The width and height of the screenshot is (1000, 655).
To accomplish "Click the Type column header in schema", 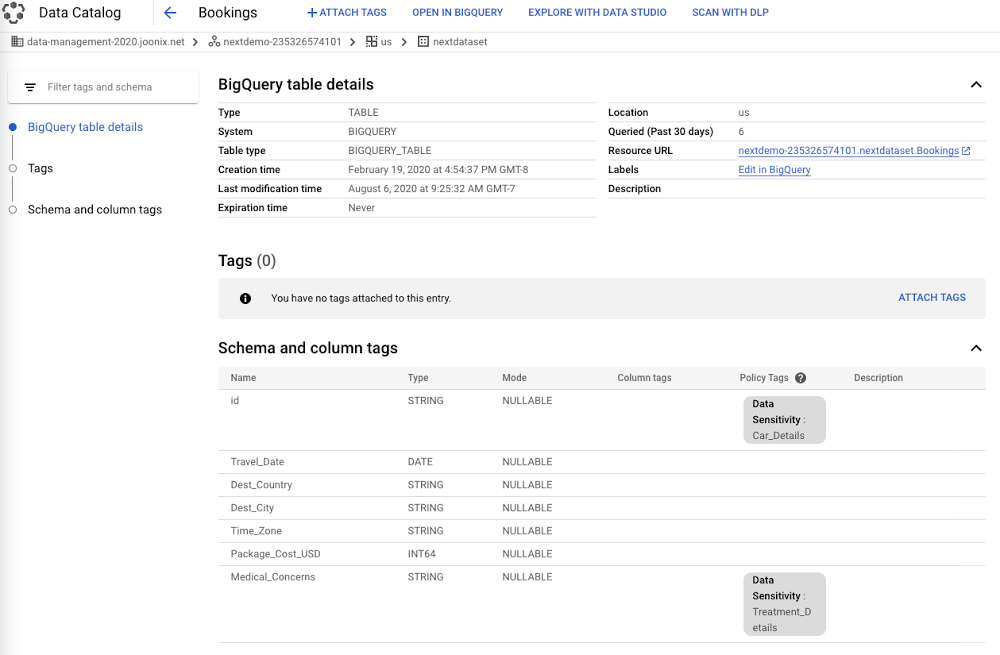I will point(418,378).
